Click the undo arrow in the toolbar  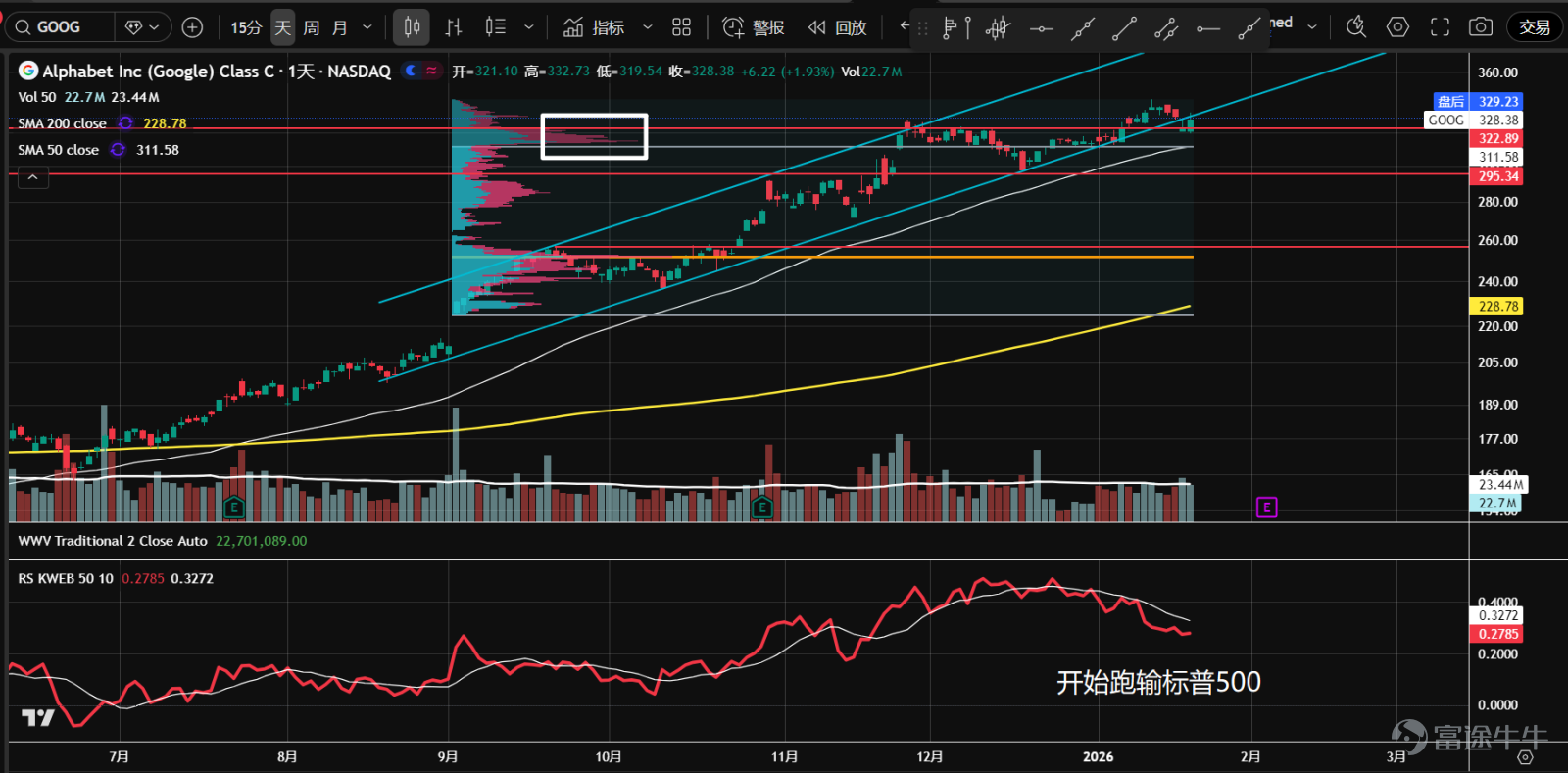(904, 26)
